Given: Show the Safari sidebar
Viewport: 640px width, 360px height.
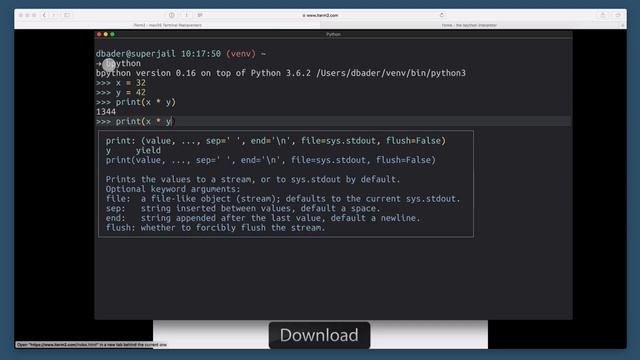Looking at the screenshot, I should pos(67,15).
